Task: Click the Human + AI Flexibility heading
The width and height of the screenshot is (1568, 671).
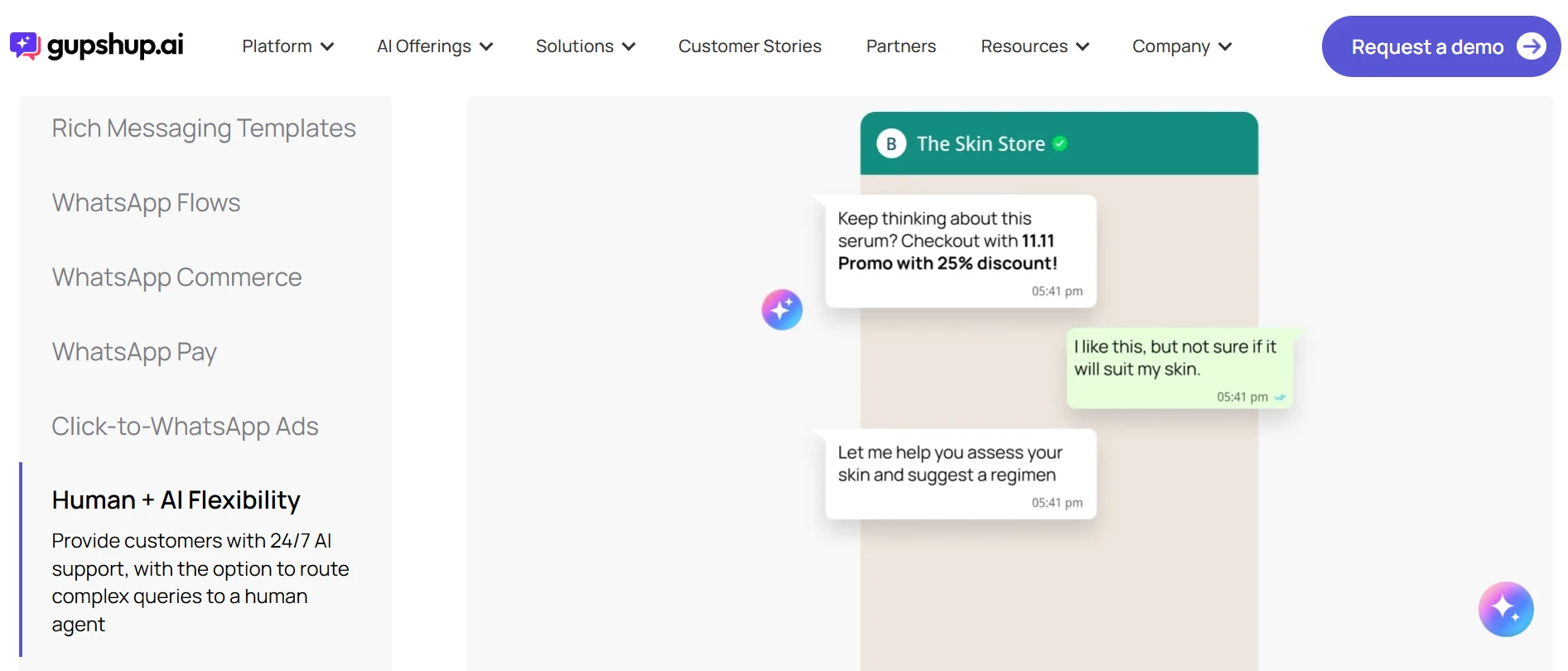Action: [x=176, y=500]
